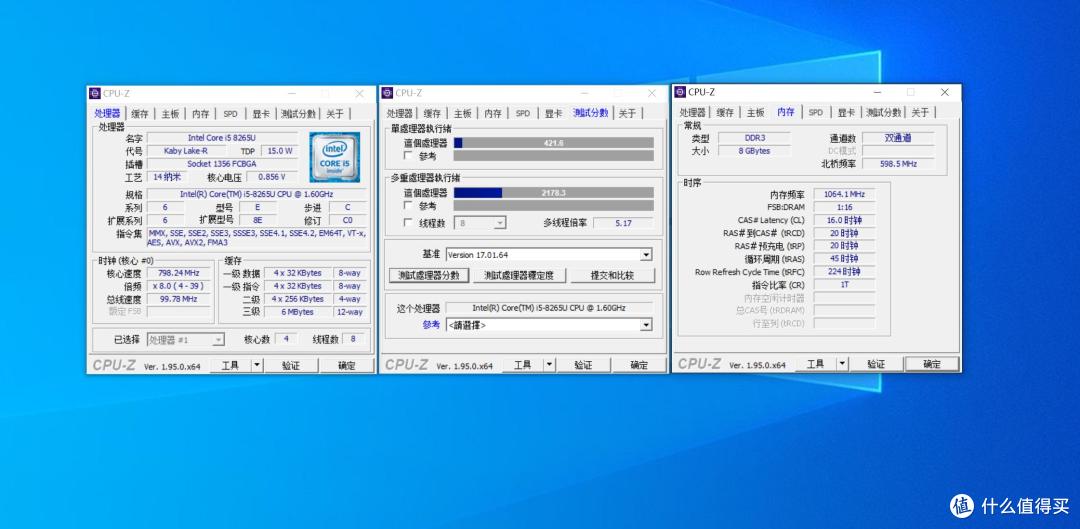The image size is (1080, 529).
Task: Switch to 缓存 tab in processor window
Action: (140, 114)
